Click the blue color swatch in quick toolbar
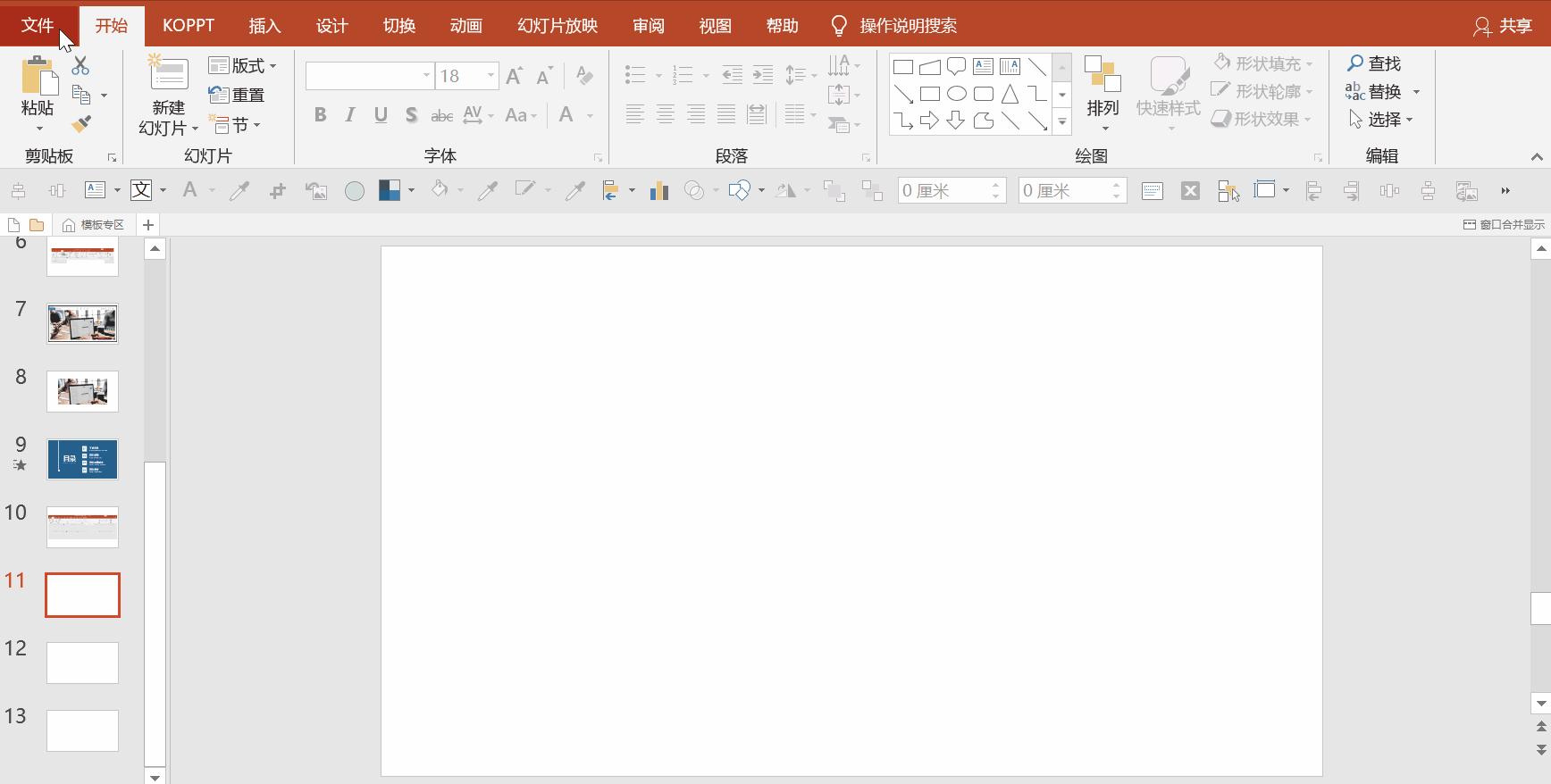Screen dimensions: 1551x784 (x=390, y=190)
